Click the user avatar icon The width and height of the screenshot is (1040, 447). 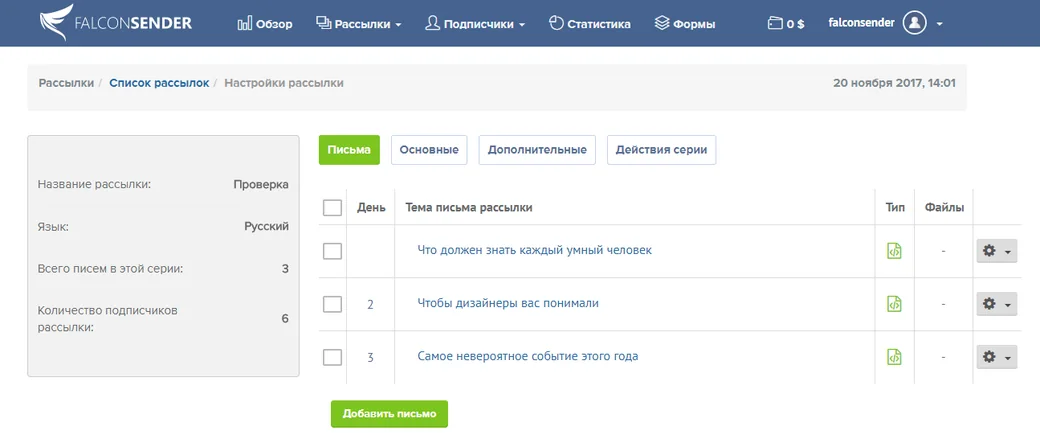(x=915, y=23)
